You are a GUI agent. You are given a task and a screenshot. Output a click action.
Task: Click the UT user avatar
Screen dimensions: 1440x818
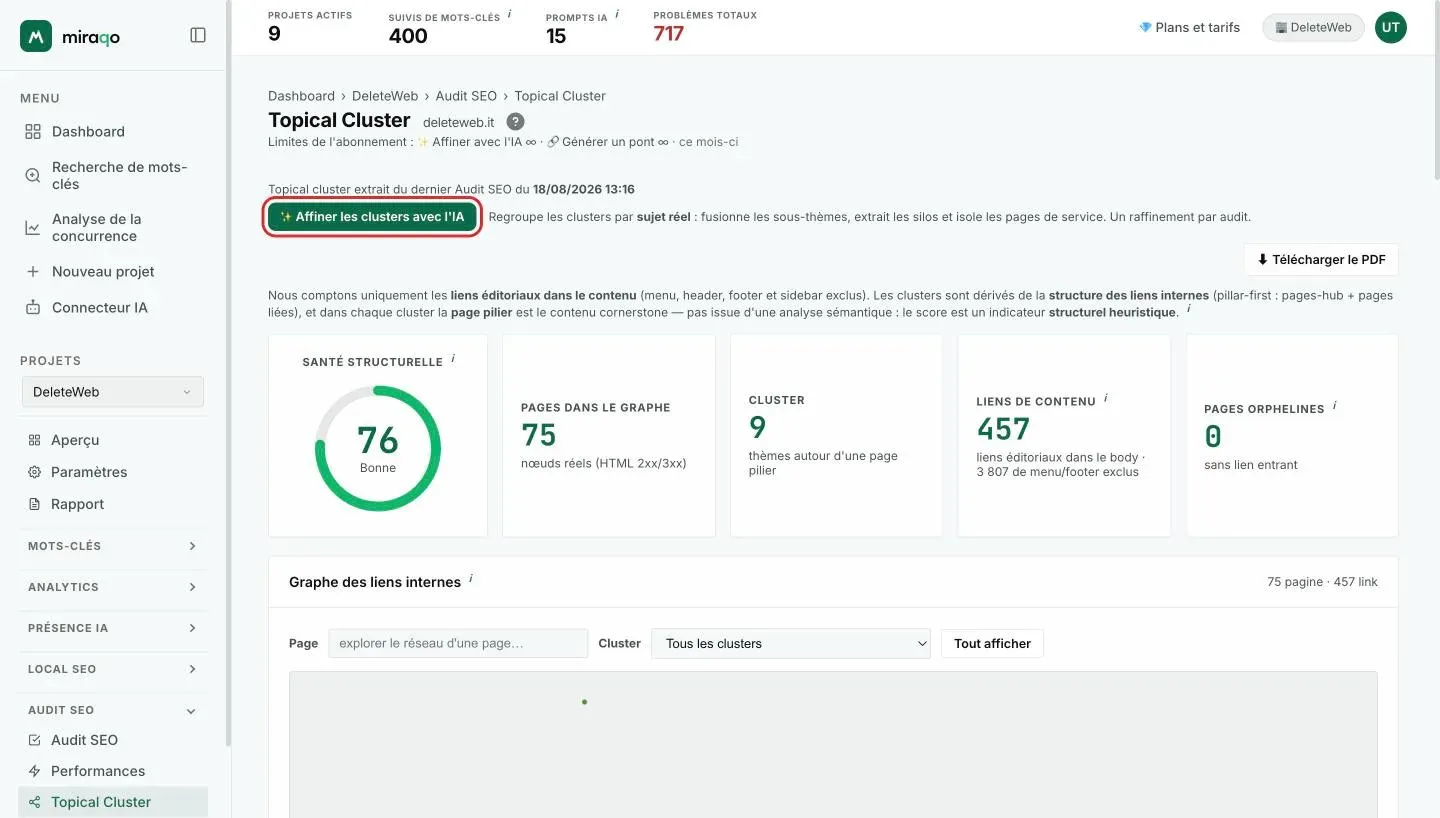[1390, 28]
